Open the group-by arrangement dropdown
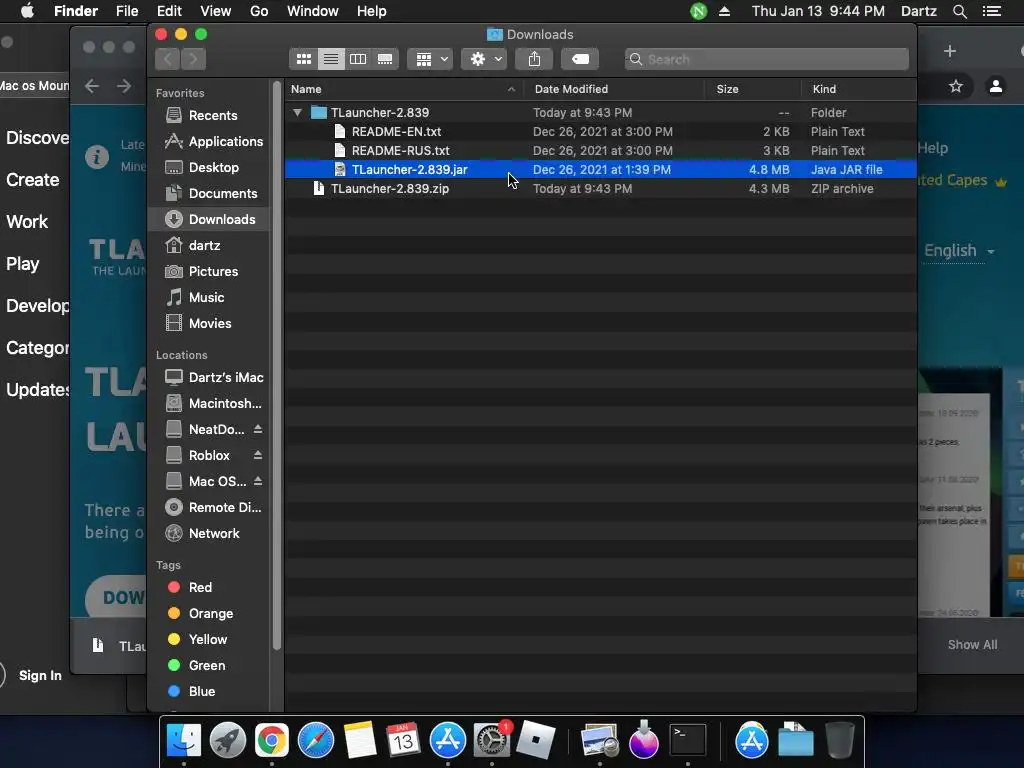This screenshot has width=1024, height=768. coord(430,59)
